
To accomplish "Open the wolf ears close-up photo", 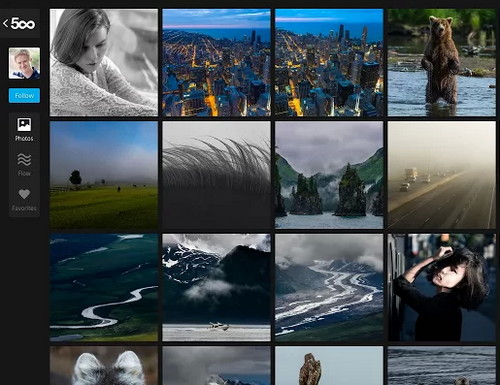I will [x=104, y=366].
